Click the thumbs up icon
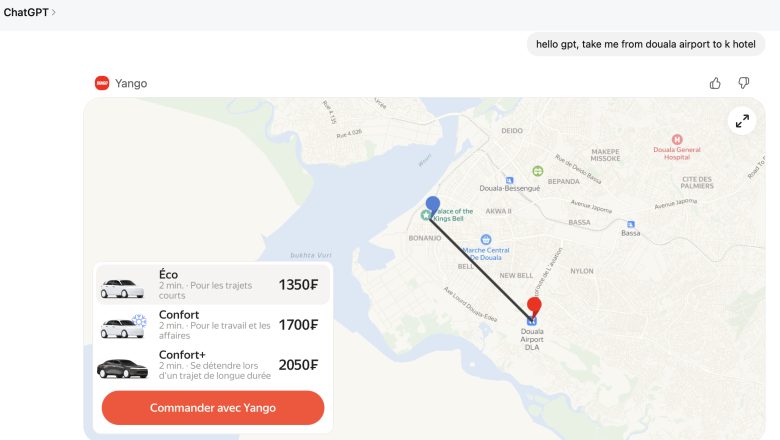The image size is (780, 440). point(715,83)
